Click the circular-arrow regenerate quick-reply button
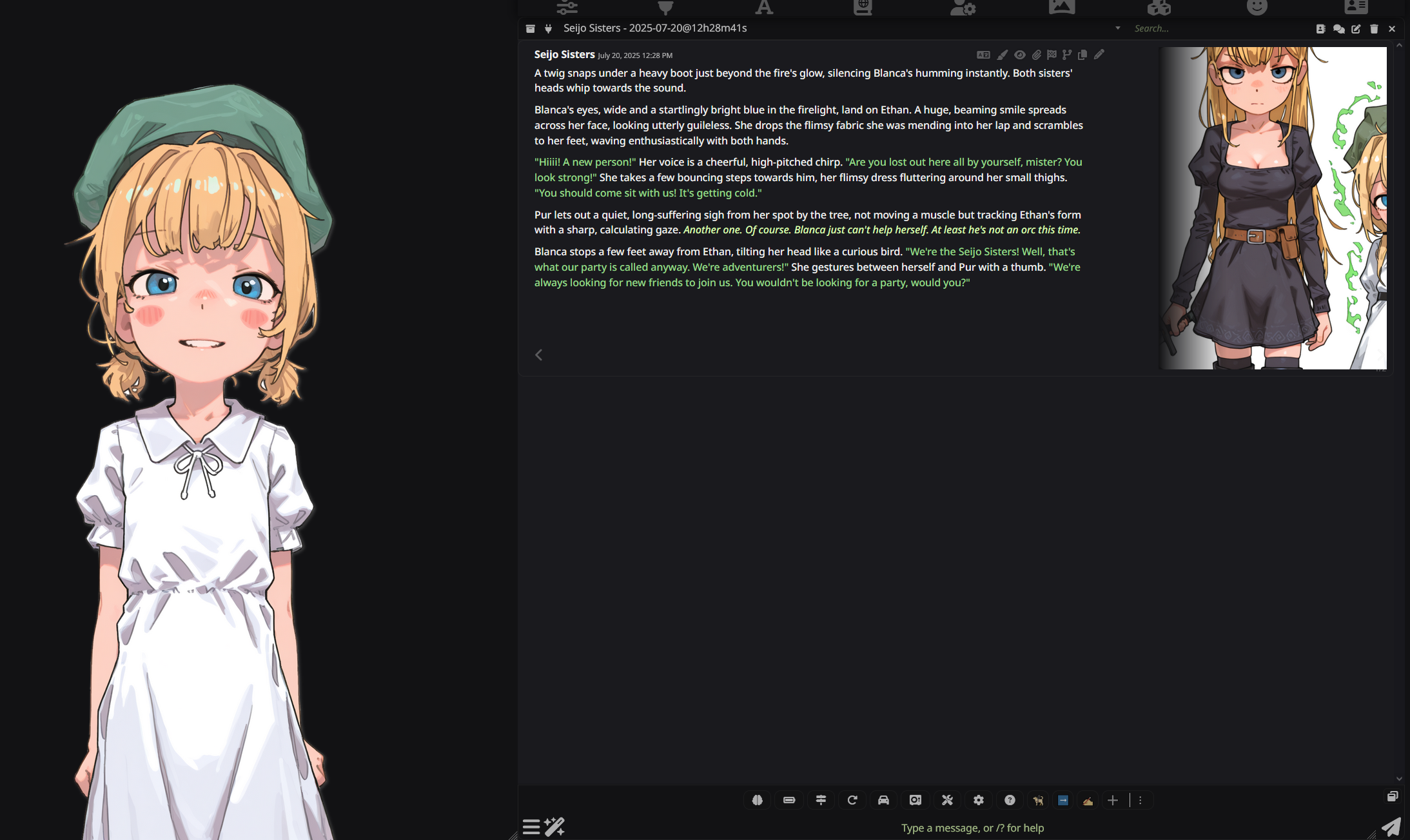 point(852,800)
